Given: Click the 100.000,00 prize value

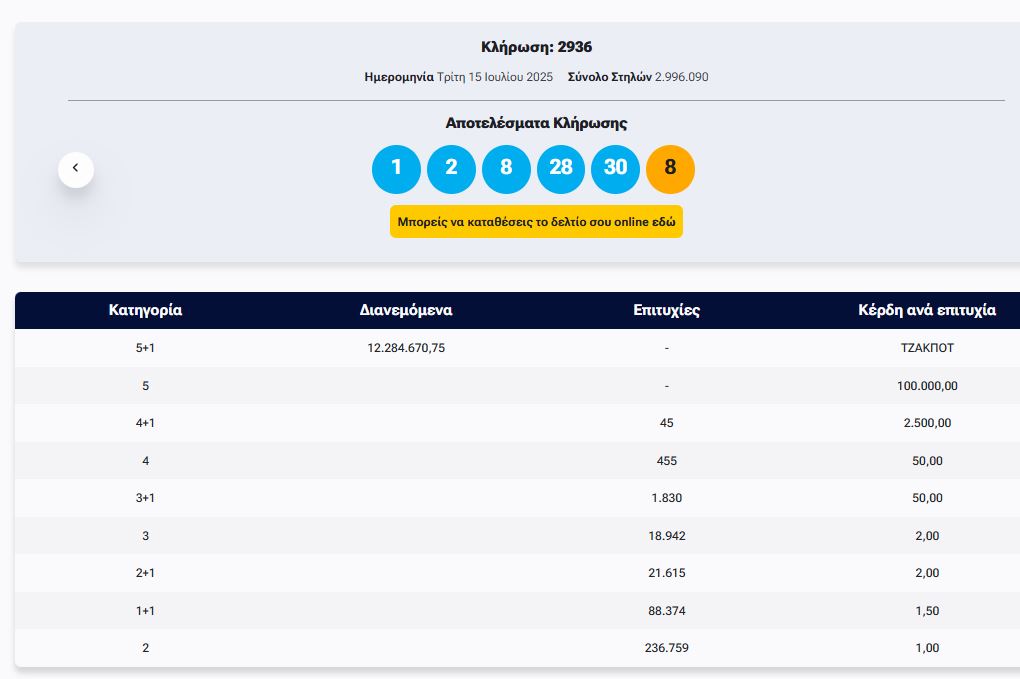Looking at the screenshot, I should [x=926, y=386].
